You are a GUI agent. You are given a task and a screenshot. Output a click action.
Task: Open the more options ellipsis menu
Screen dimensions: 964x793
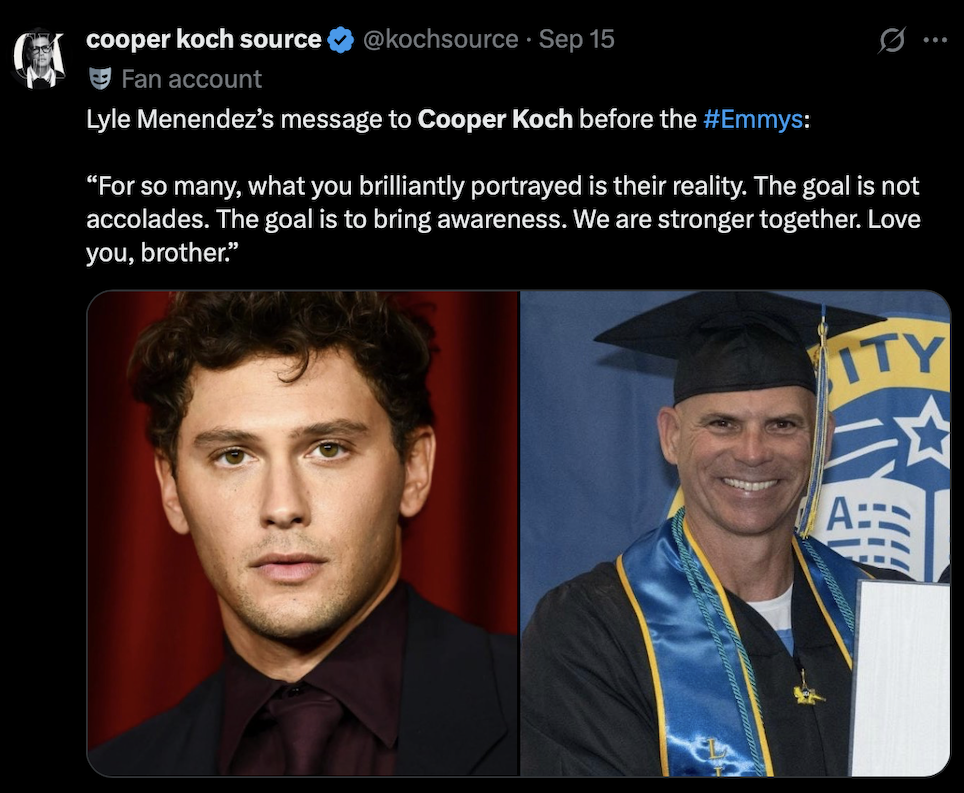point(934,41)
